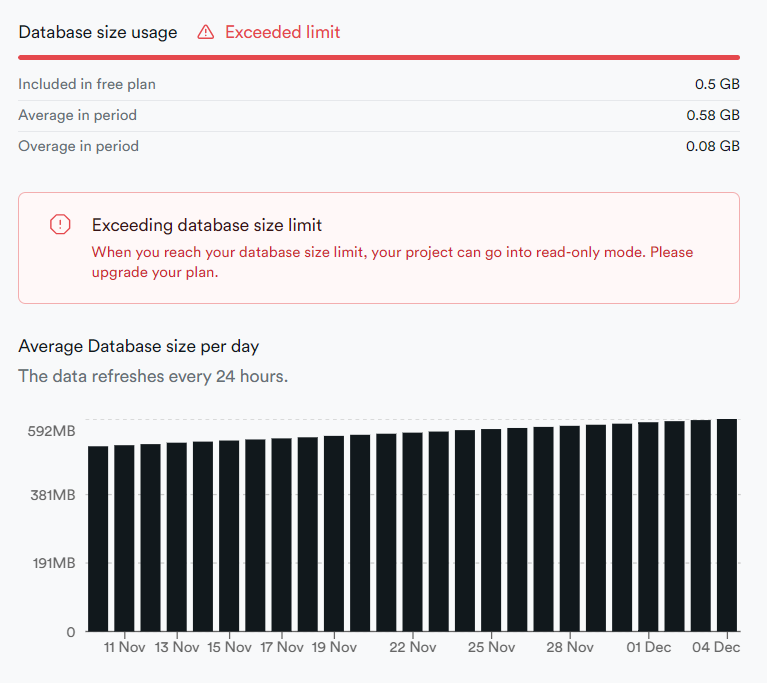Viewport: 767px width, 683px height.
Task: Click the '25 Nov' x-axis label
Action: coord(491,647)
